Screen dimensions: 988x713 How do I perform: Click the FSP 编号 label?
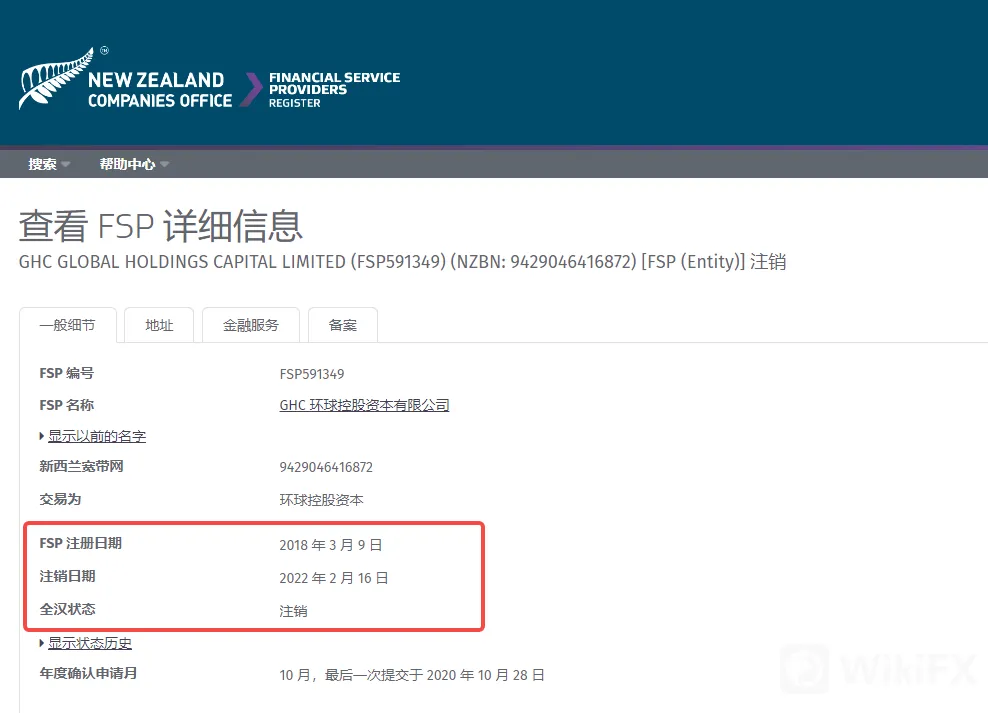tap(67, 374)
